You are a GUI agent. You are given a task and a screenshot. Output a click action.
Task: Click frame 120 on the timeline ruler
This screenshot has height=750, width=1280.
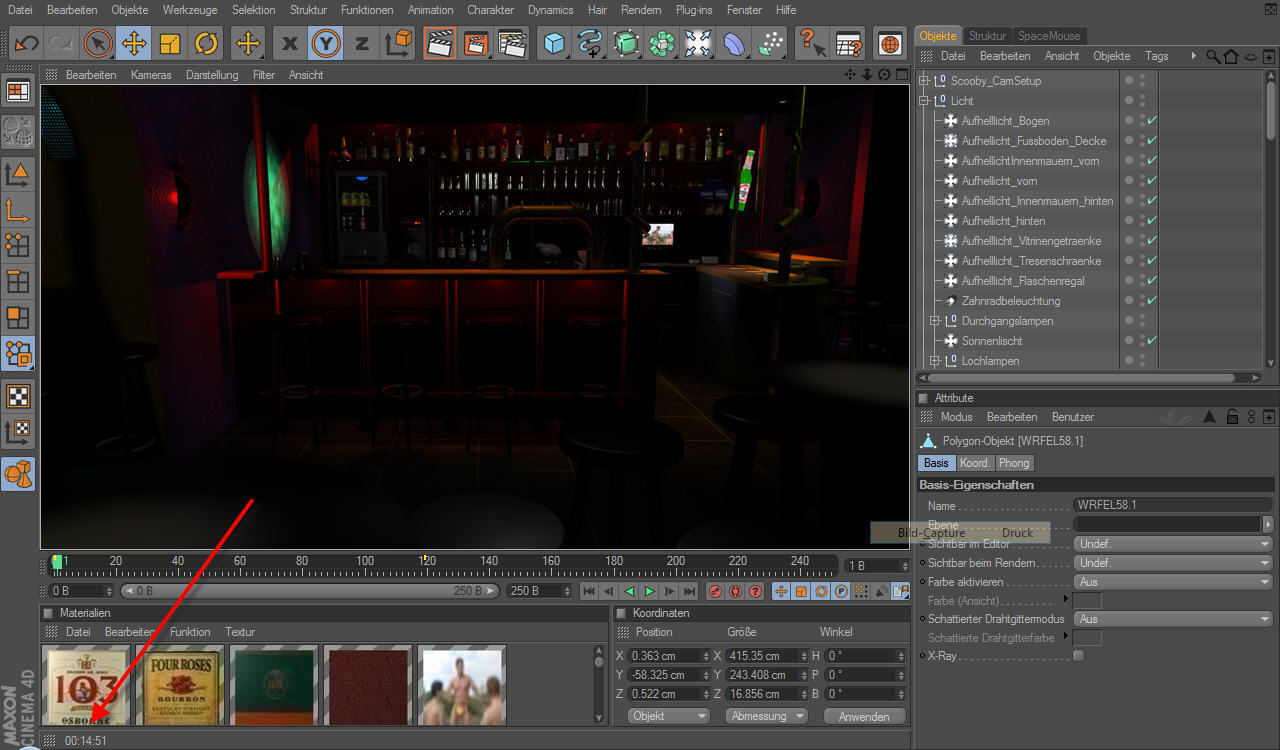tap(426, 563)
